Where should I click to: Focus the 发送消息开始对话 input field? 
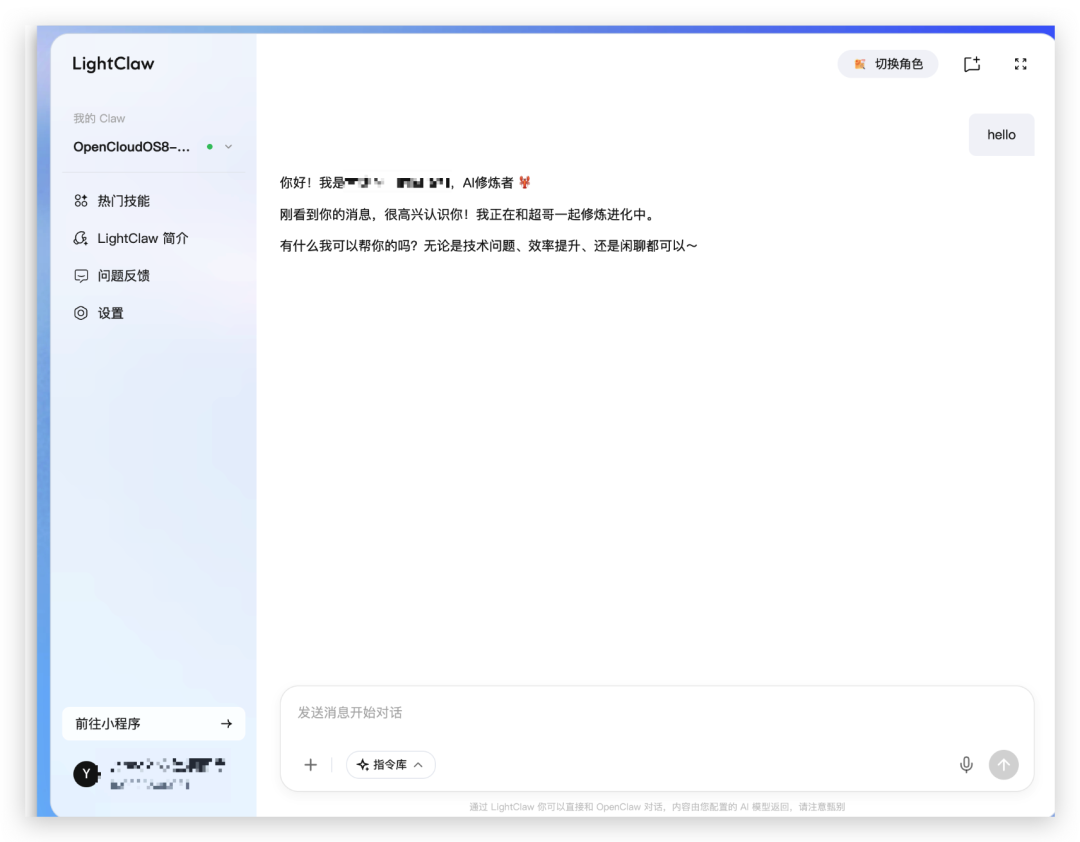click(x=656, y=712)
